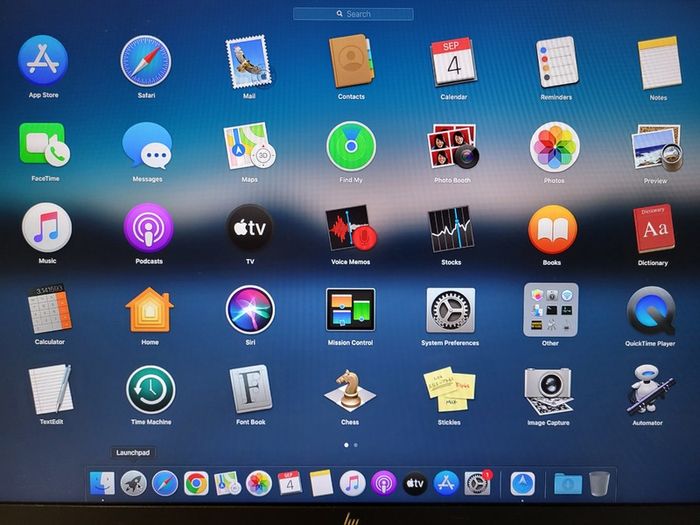Open Photos from the Launchpad grid
The image size is (700, 525).
pyautogui.click(x=554, y=147)
